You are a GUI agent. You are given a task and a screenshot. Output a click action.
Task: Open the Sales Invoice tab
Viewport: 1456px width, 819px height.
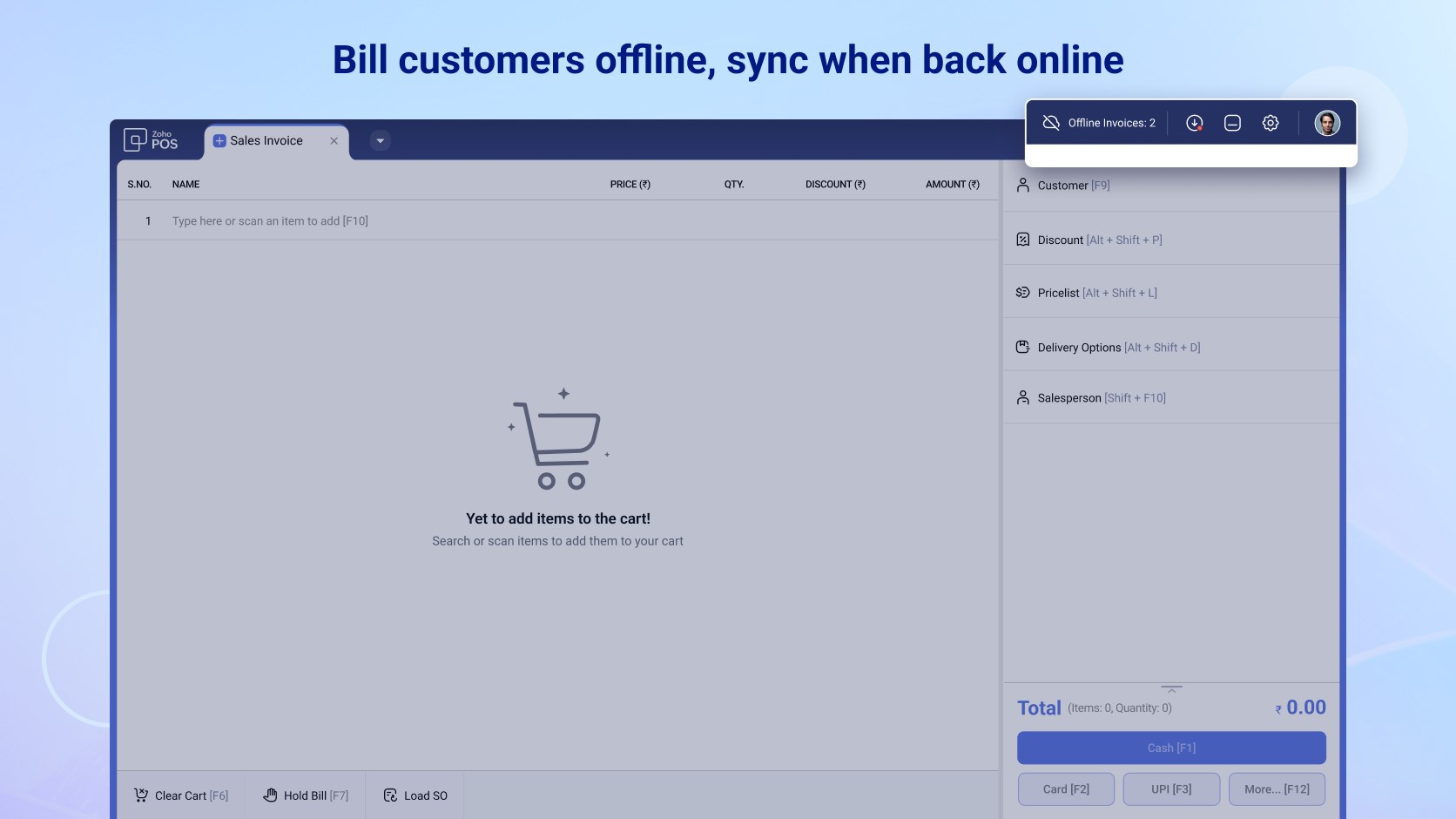click(277, 141)
